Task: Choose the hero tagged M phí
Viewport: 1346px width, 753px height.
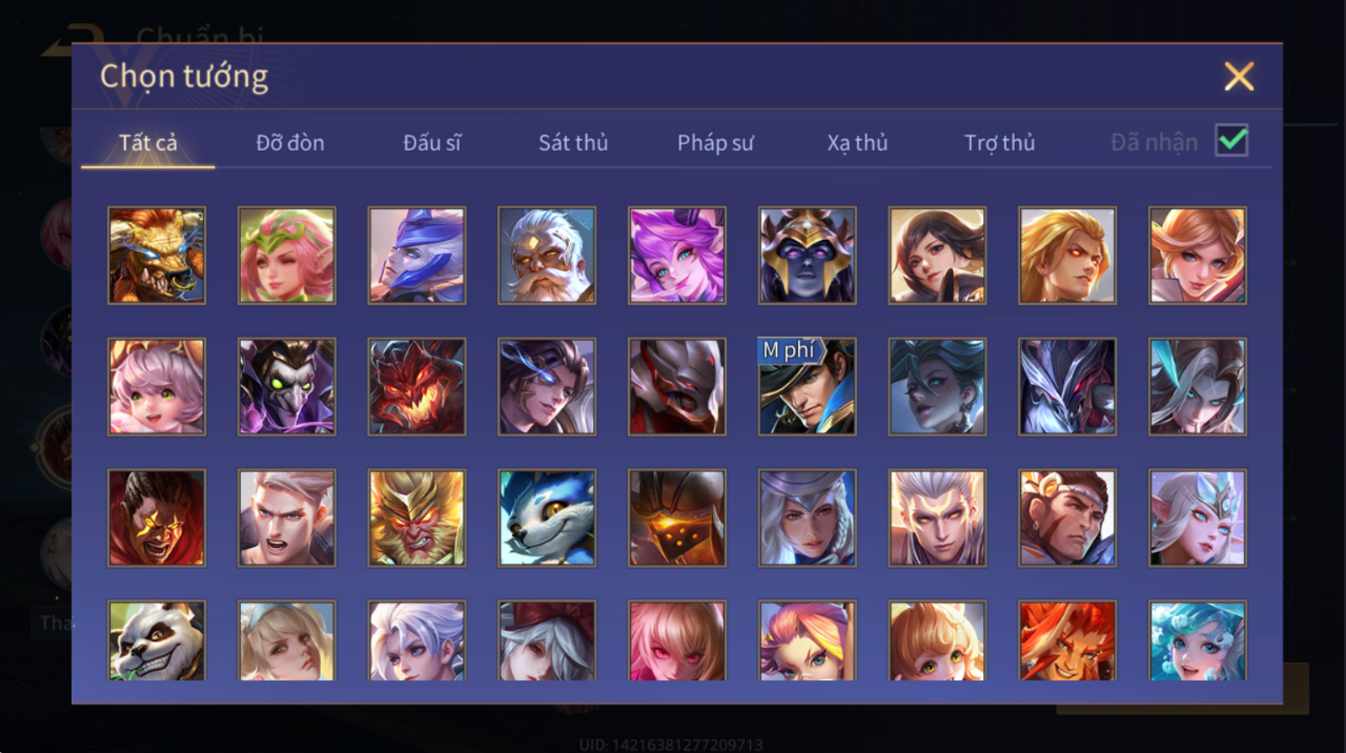Action: point(807,386)
